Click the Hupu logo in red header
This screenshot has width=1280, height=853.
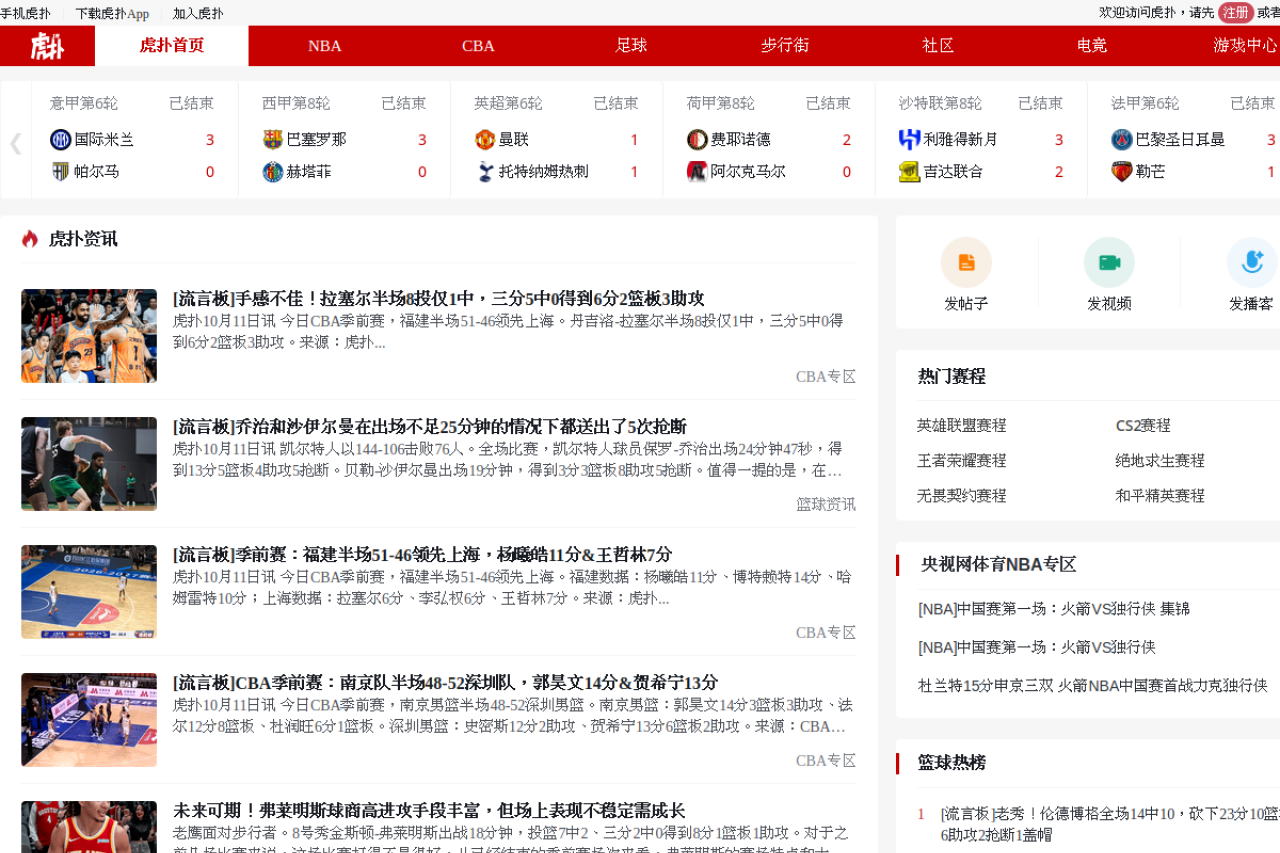click(47, 46)
